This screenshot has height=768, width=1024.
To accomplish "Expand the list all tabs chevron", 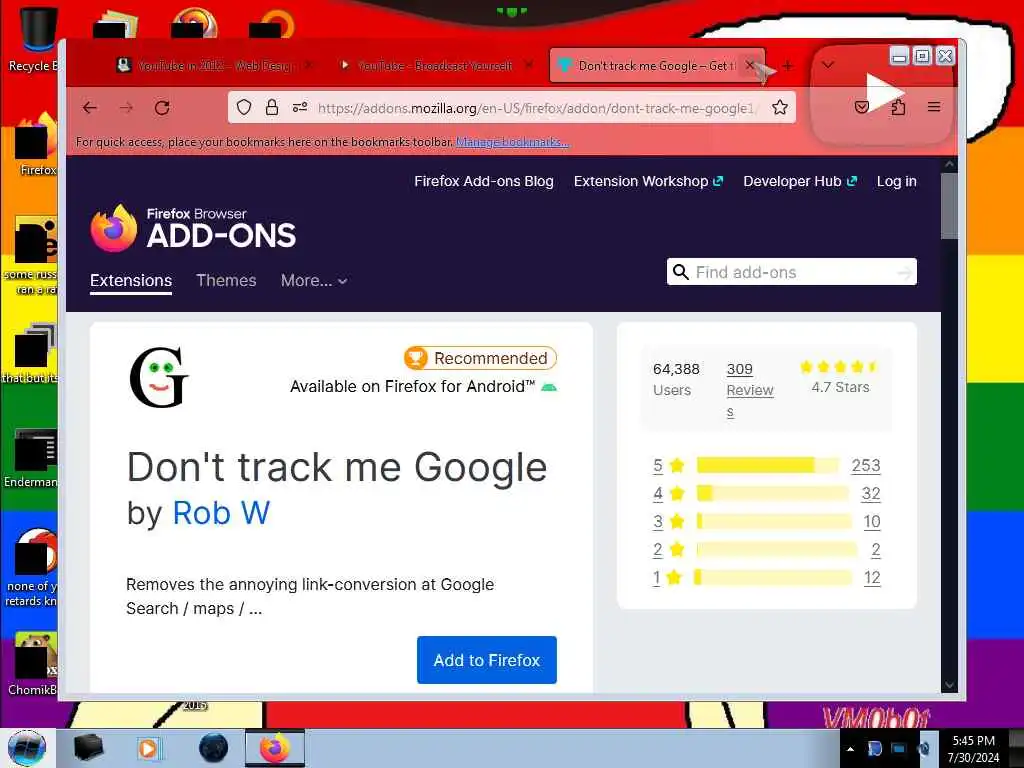I will 828,65.
